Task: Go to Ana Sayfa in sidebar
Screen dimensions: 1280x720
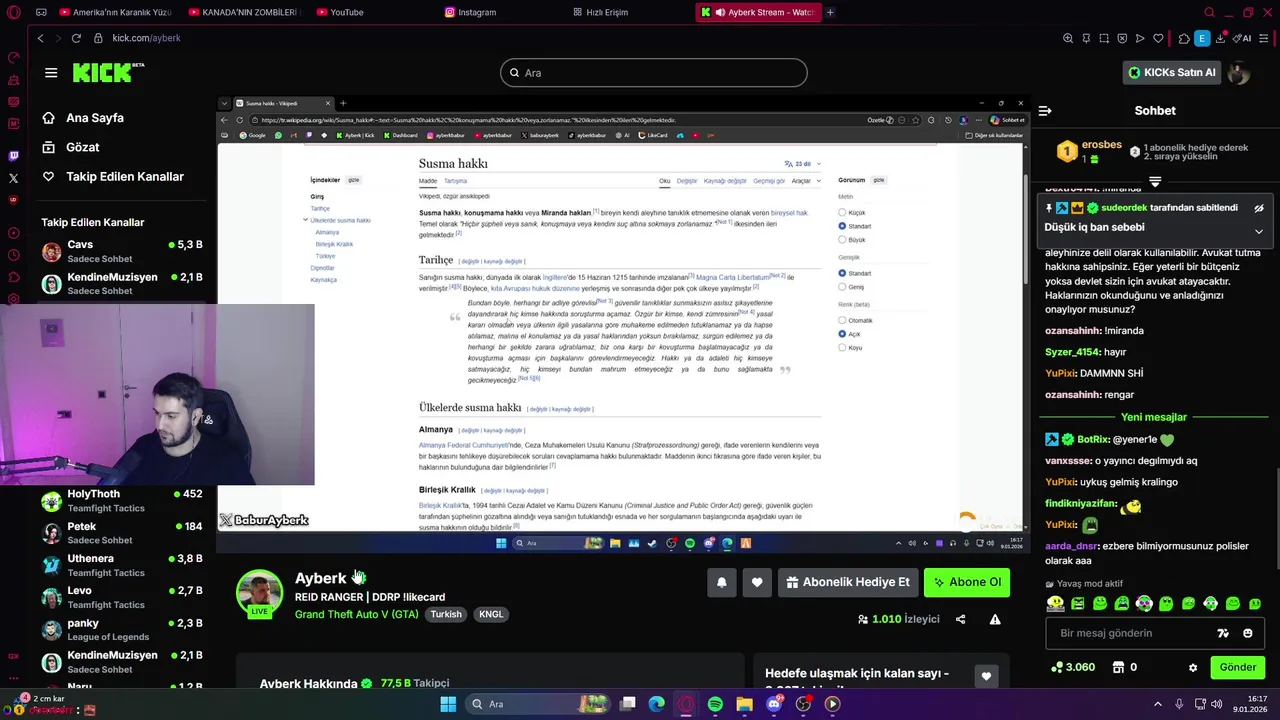Action: [83, 118]
